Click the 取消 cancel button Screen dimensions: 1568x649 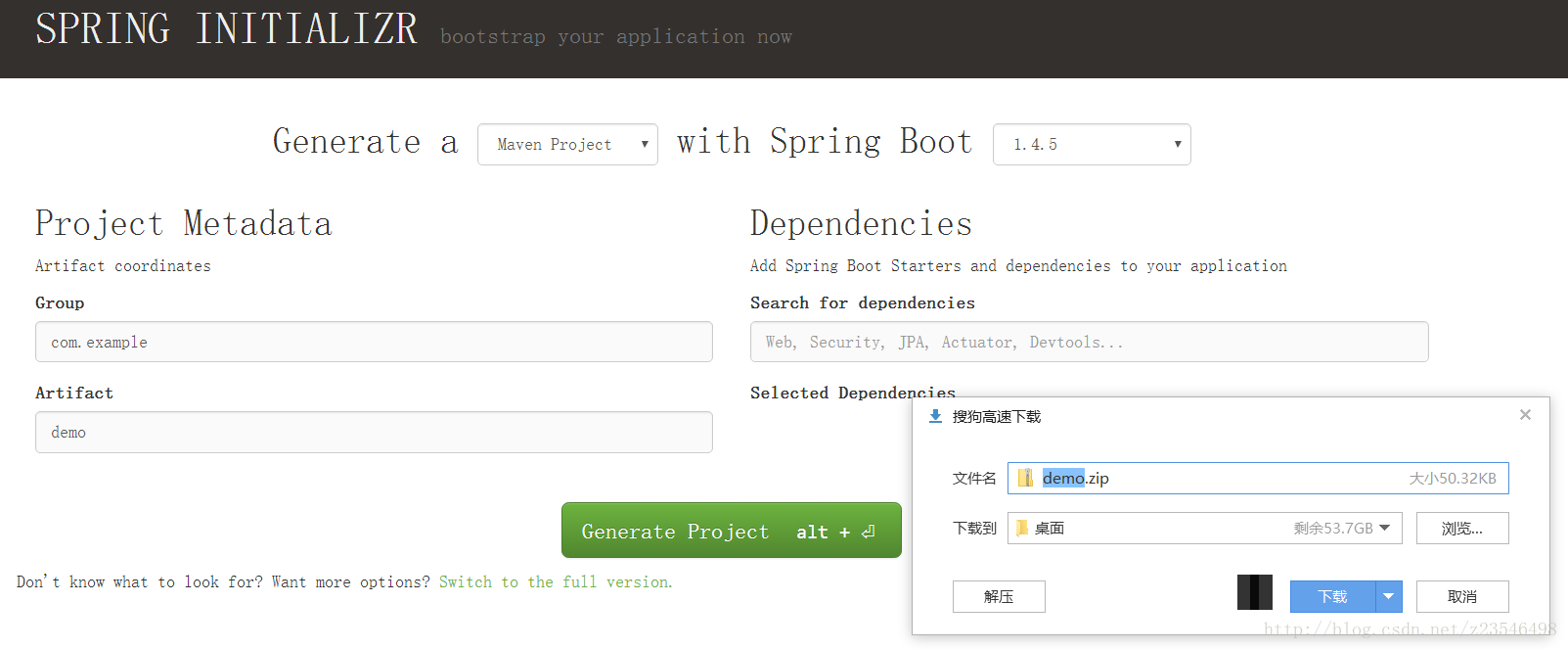(1462, 596)
